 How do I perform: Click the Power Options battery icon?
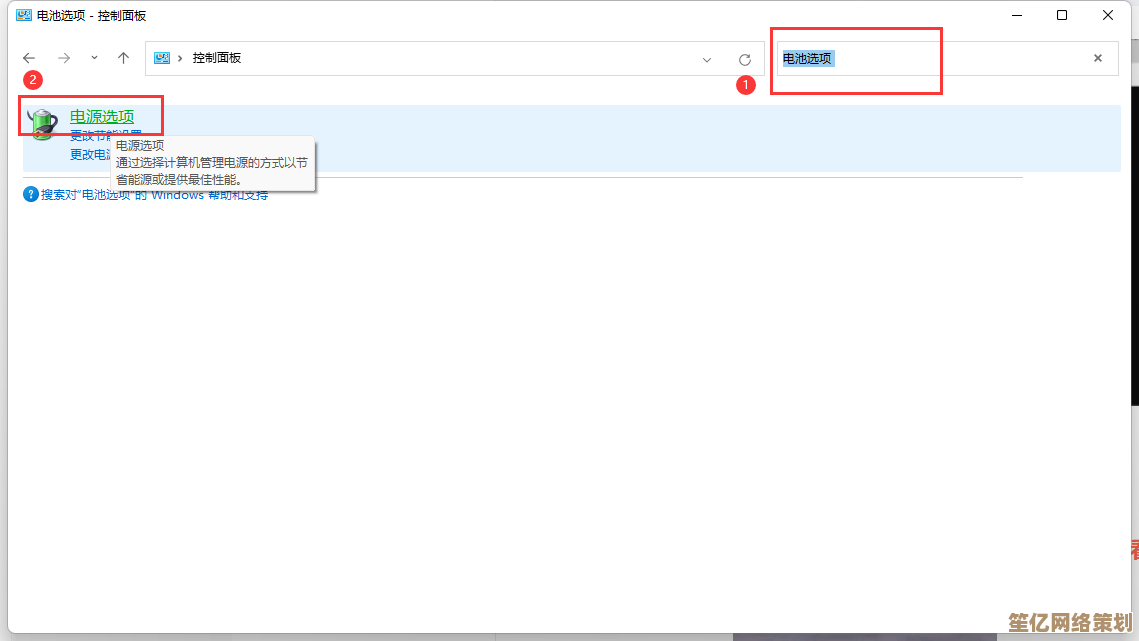(x=43, y=122)
